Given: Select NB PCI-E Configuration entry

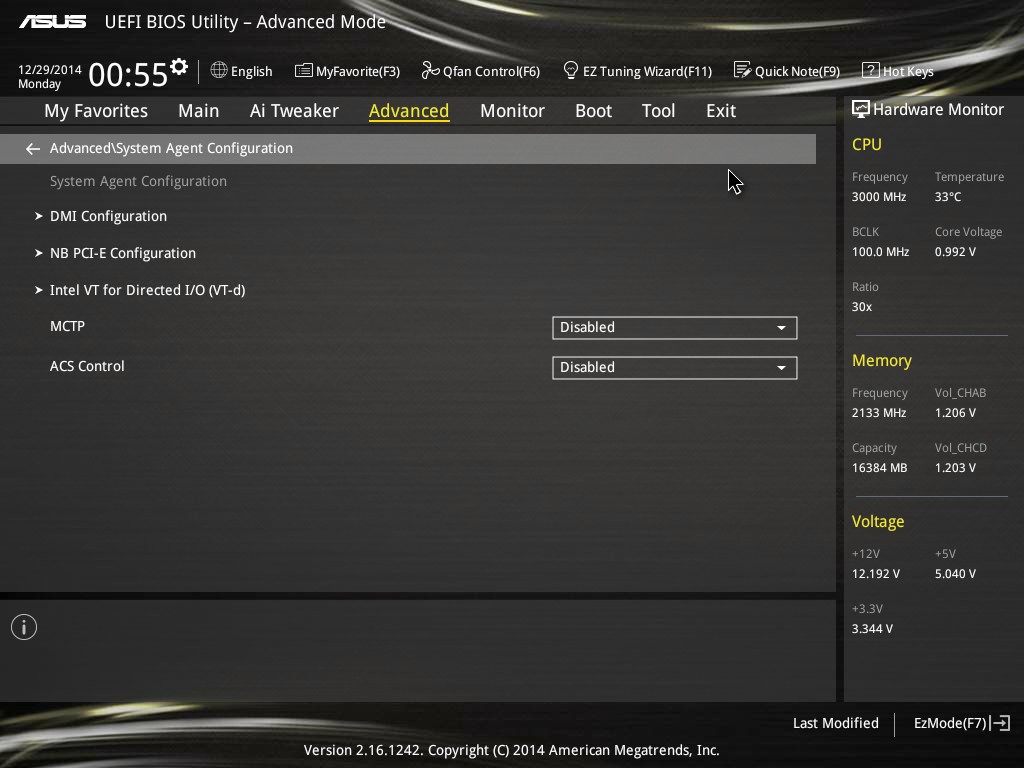Looking at the screenshot, I should [x=123, y=253].
